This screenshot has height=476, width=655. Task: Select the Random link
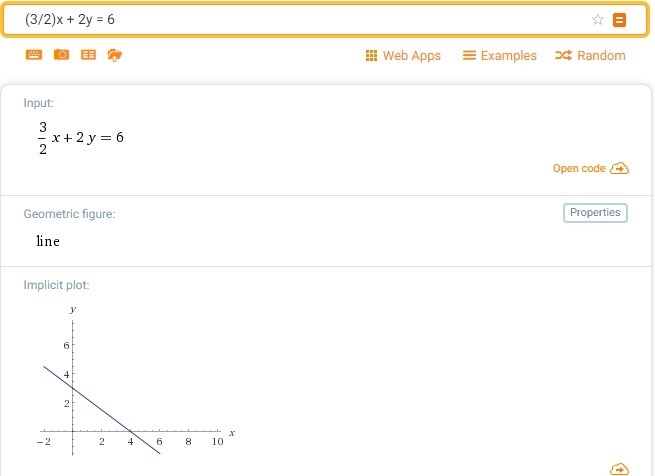(x=590, y=56)
